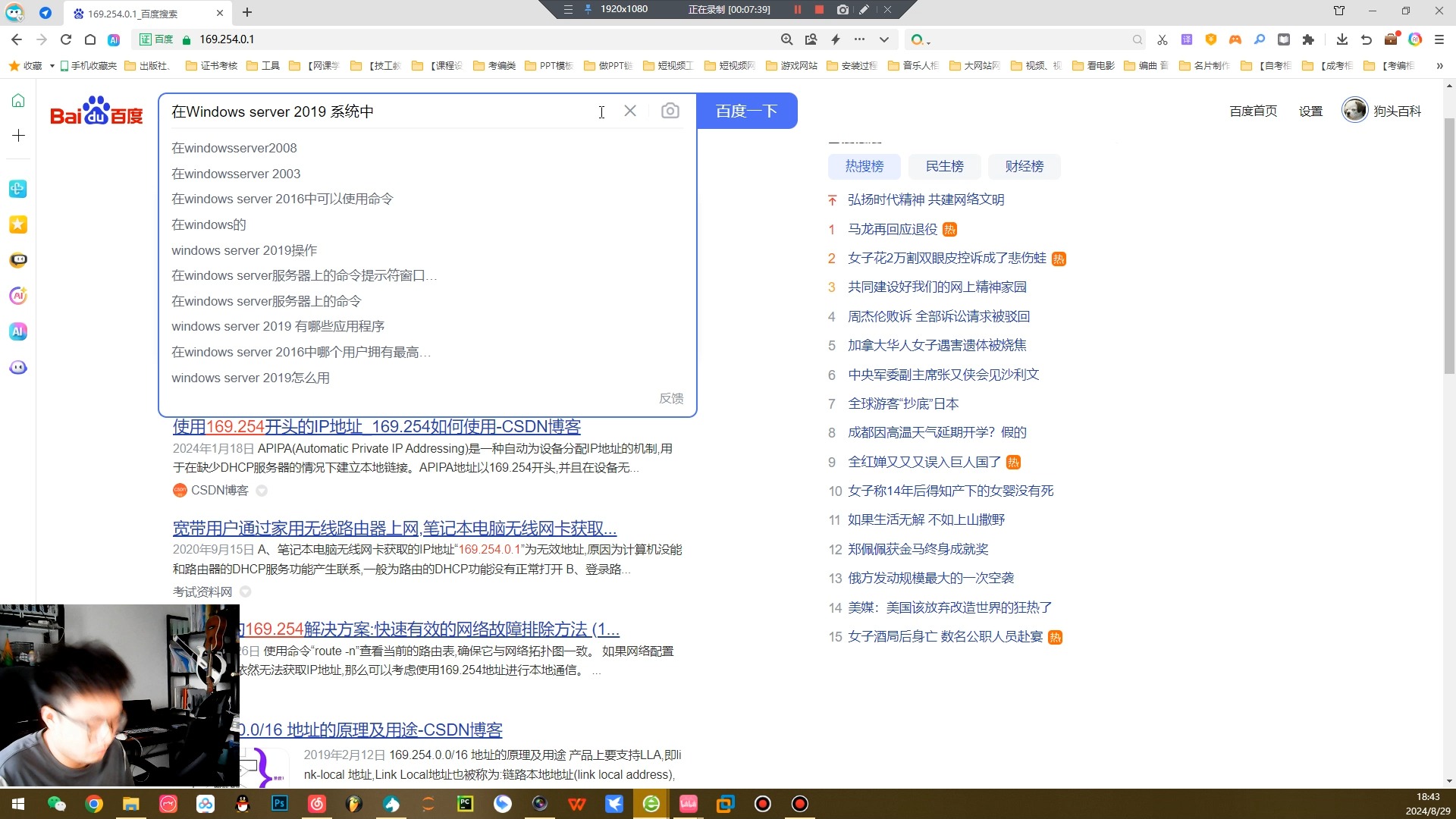Open Chrome from the taskbar
Image resolution: width=1456 pixels, height=819 pixels.
tap(94, 804)
